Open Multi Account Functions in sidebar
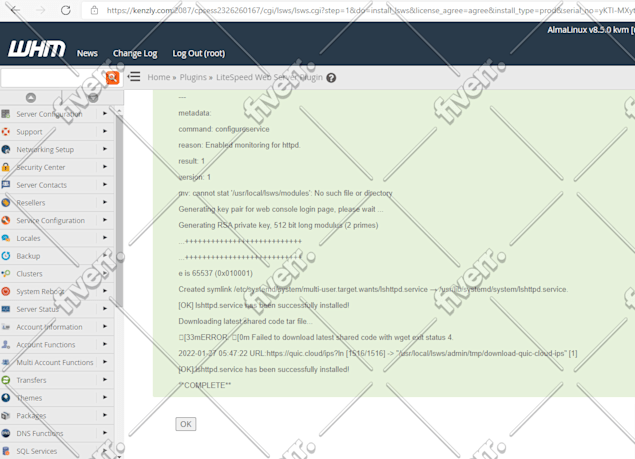This screenshot has width=635, height=459. coord(55,362)
